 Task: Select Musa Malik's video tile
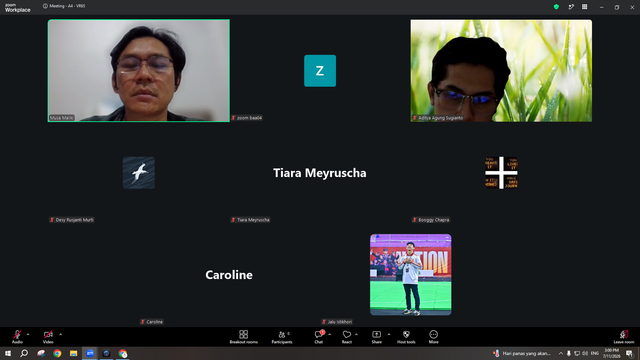pyautogui.click(x=139, y=71)
